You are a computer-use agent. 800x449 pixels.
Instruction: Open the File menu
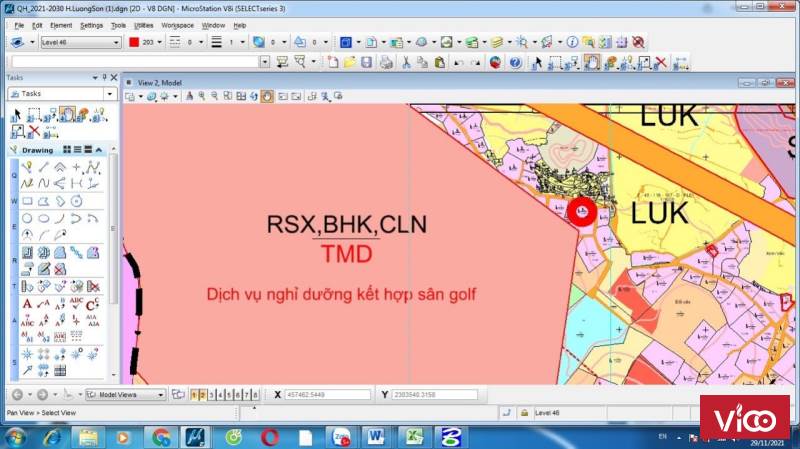pyautogui.click(x=19, y=25)
